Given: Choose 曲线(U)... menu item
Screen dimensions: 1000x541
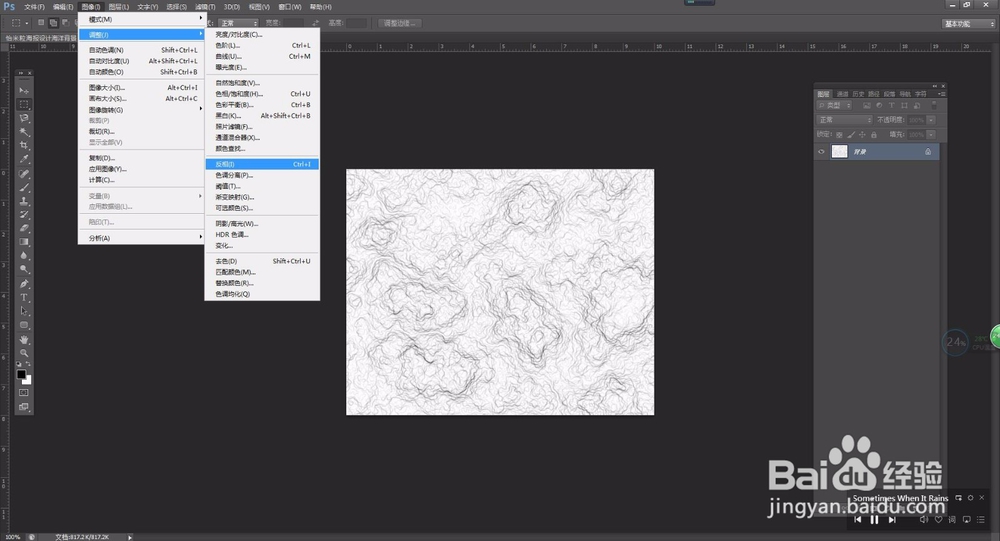Looking at the screenshot, I should (x=262, y=56).
